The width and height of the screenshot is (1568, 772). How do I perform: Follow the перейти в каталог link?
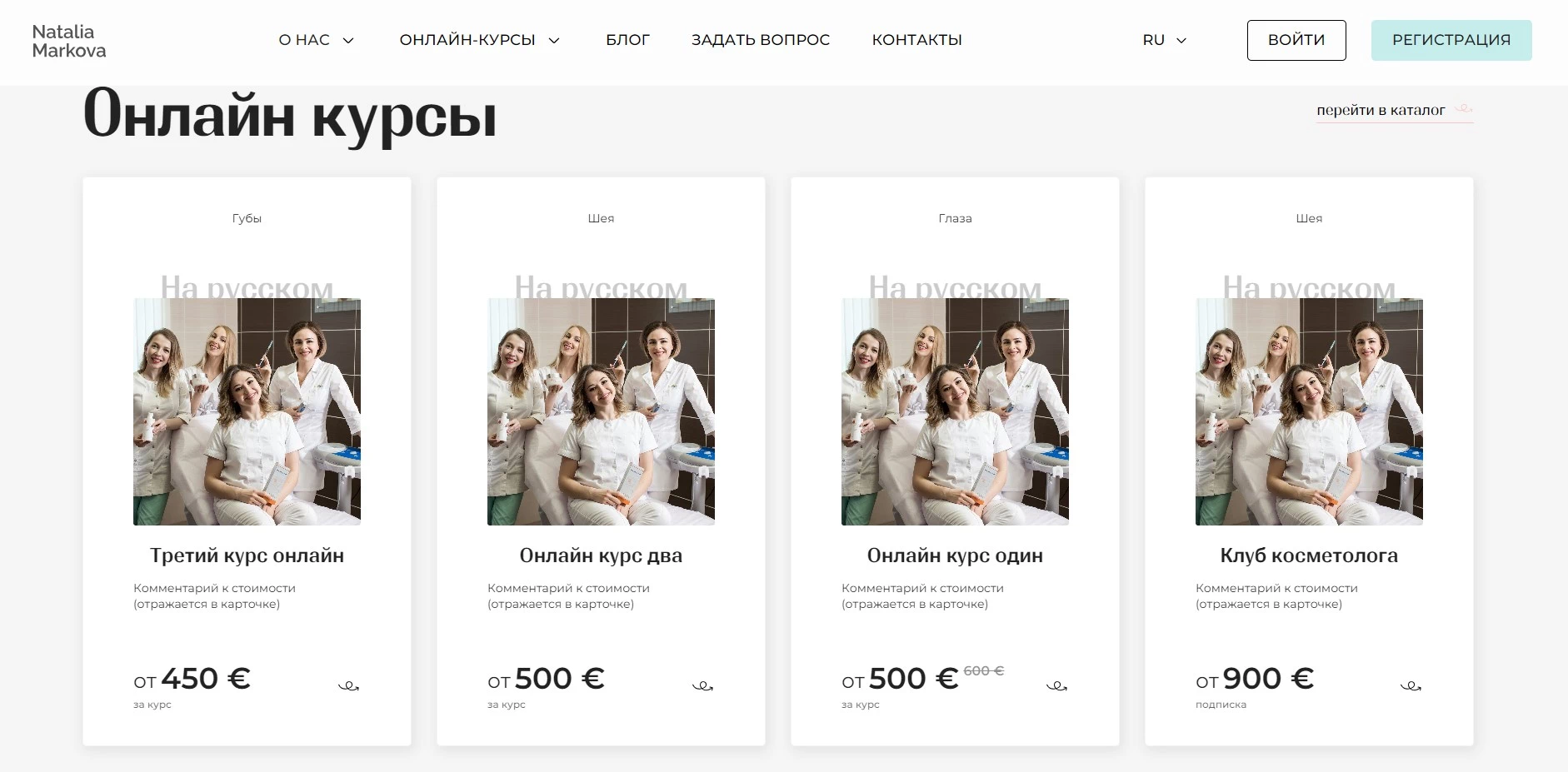[x=1381, y=110]
